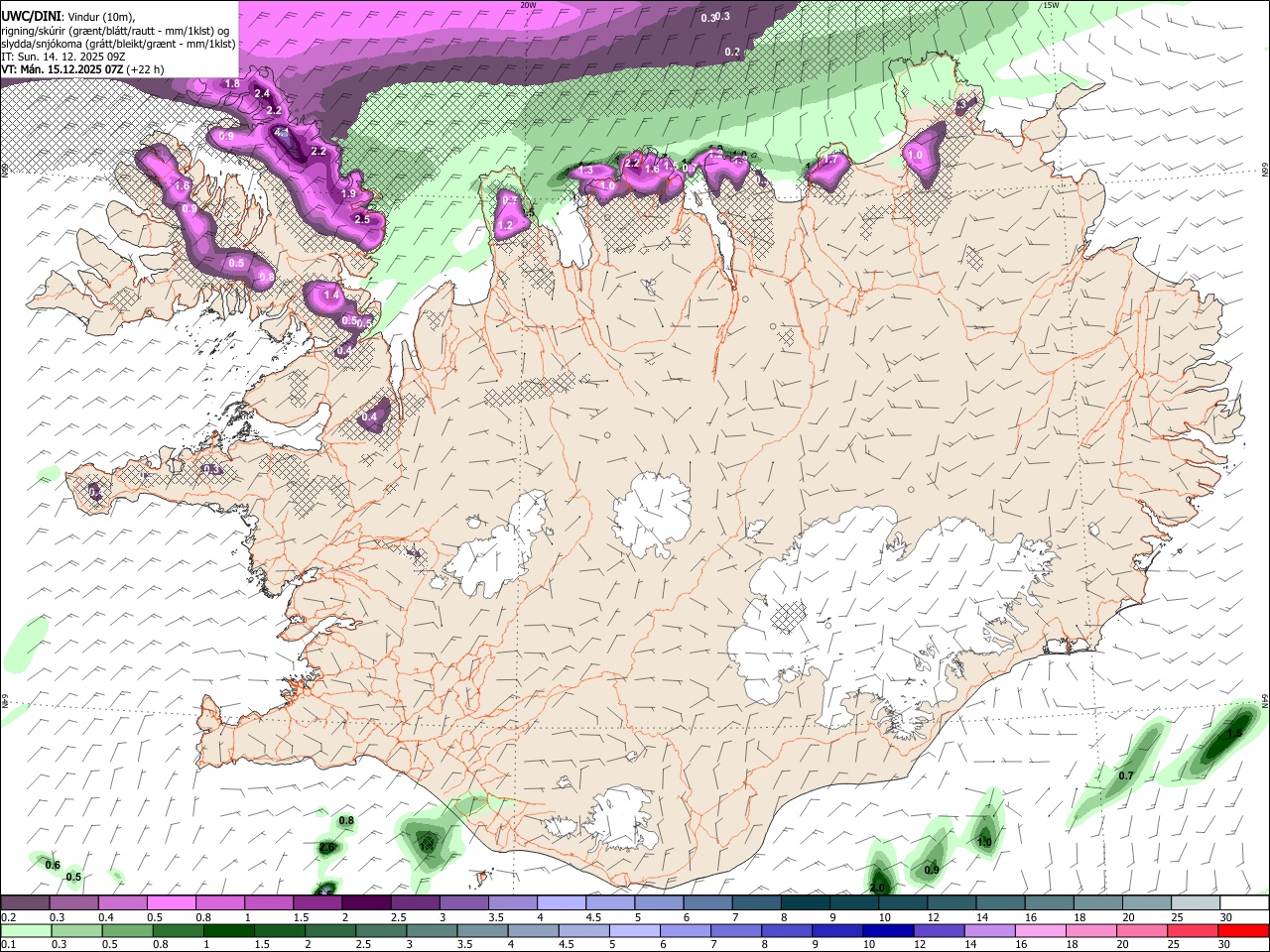
Task: Select the darkest purple swatch labeled 2 in upper legend
Action: coord(366,903)
